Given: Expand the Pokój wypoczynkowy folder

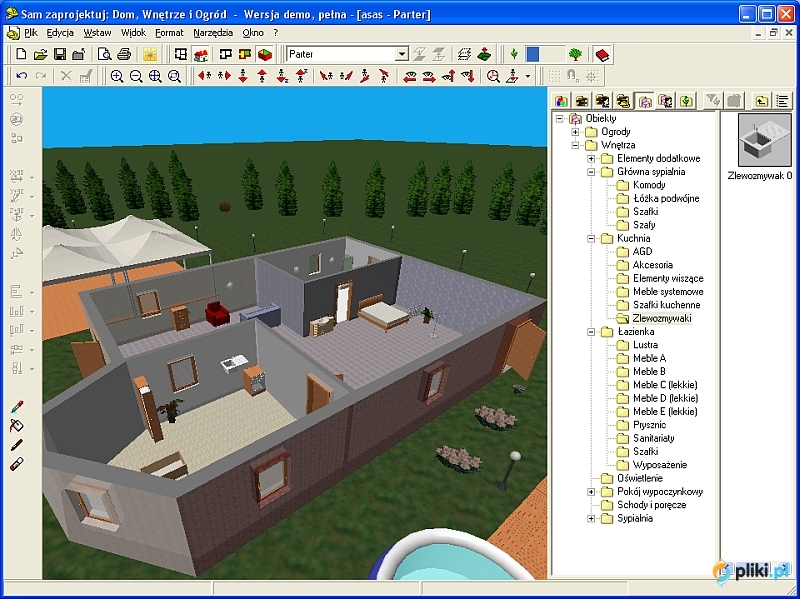Looking at the screenshot, I should 591,492.
